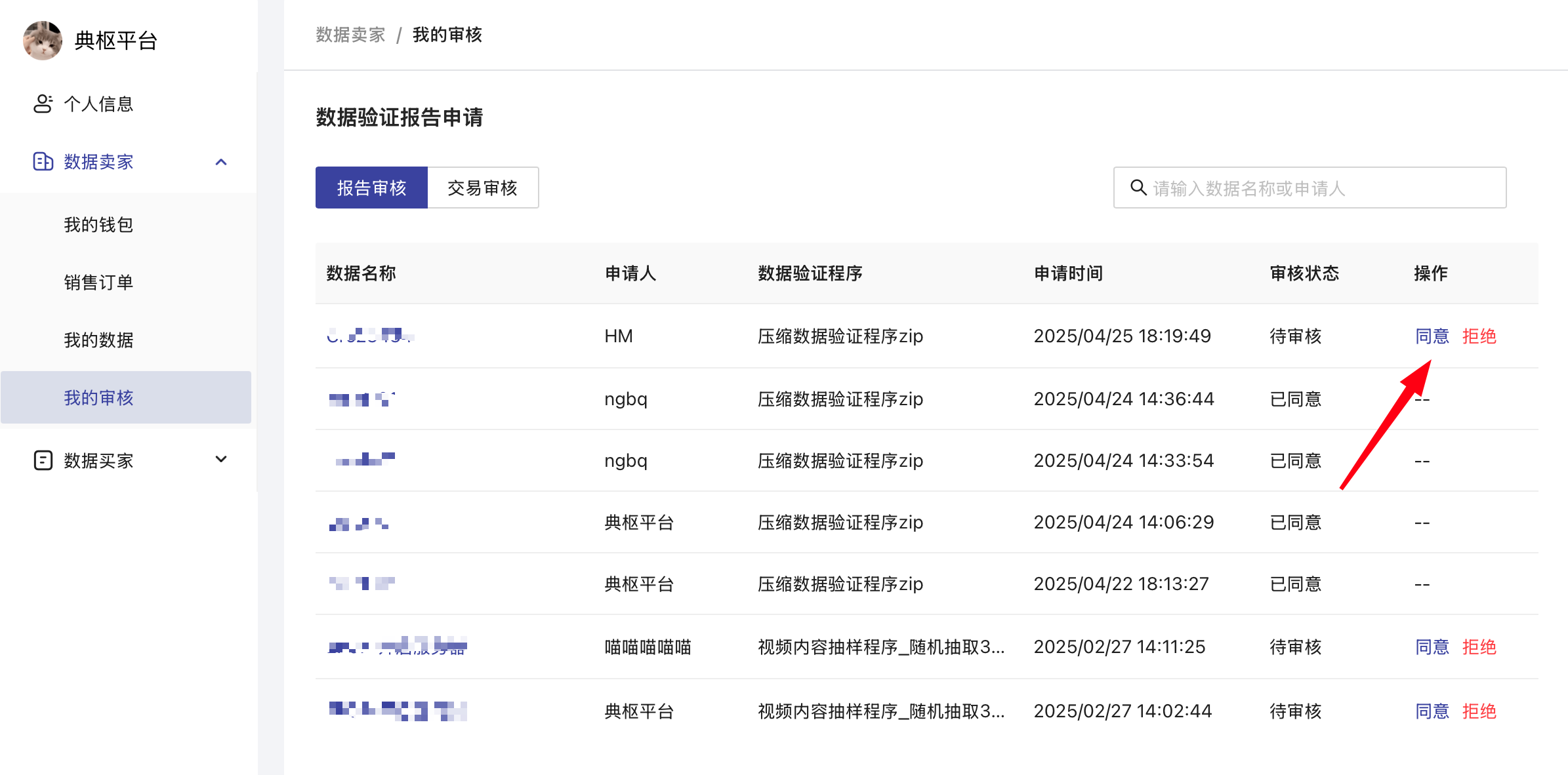Image resolution: width=1568 pixels, height=775 pixels.
Task: Click 视频内容抽样程序 cell in 喵喵喵喵喵 row
Action: (x=881, y=647)
